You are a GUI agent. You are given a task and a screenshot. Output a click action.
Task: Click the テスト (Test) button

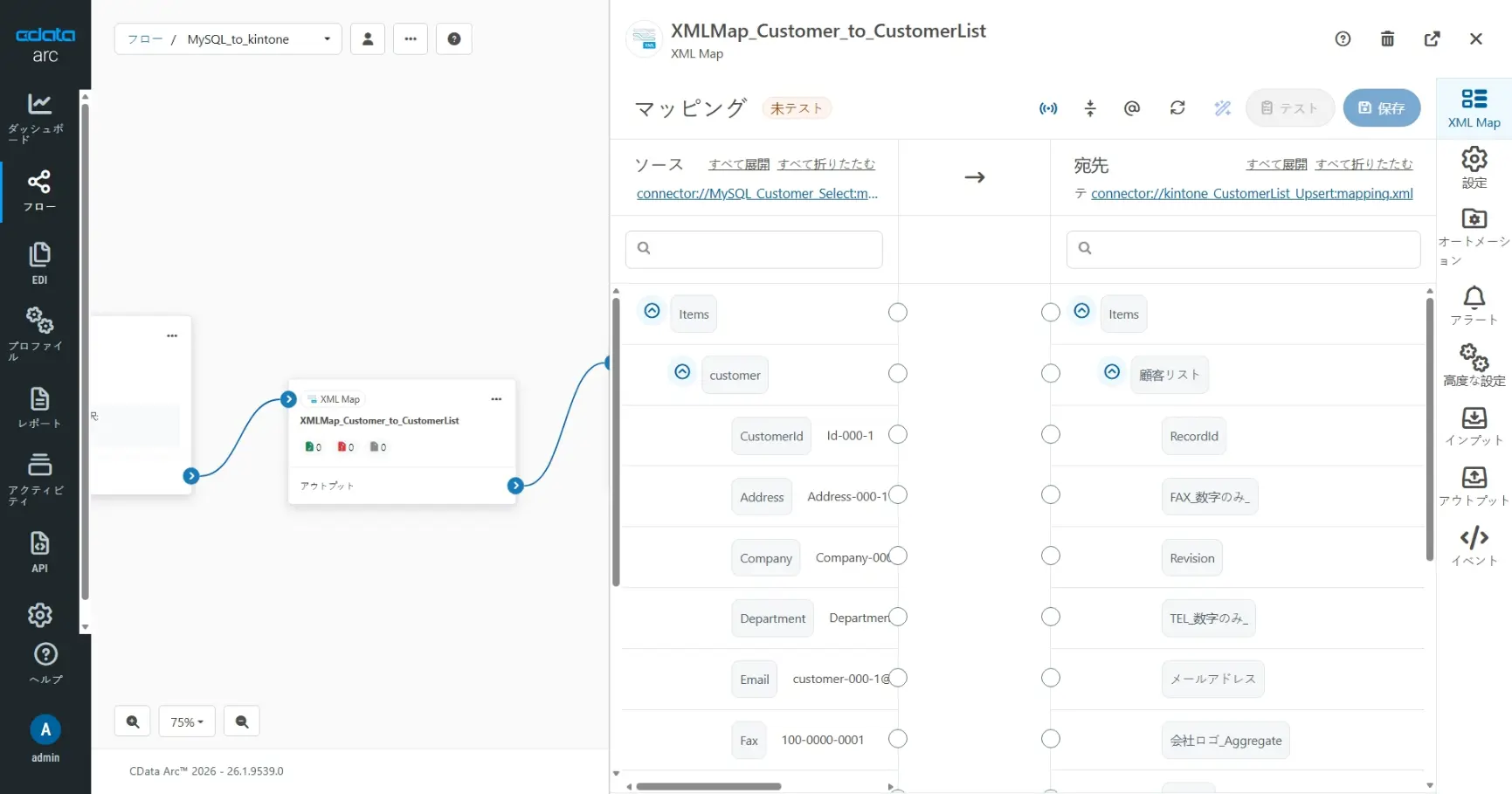[x=1290, y=108]
